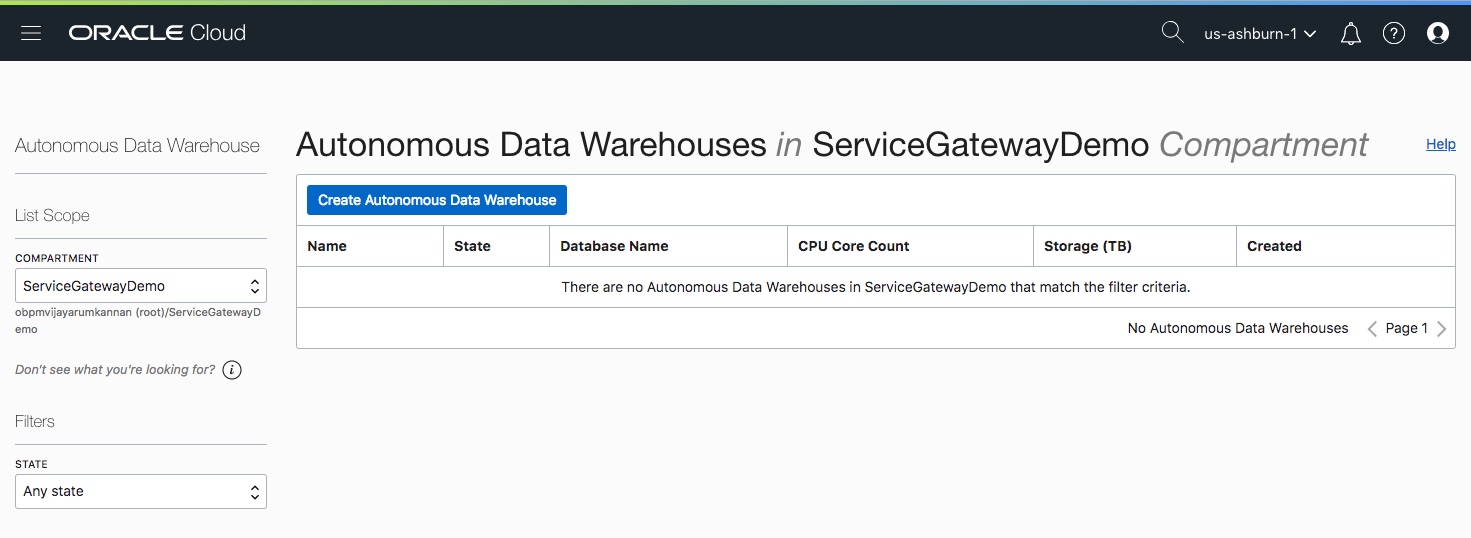Click the Oracle Cloud logo
1471x538 pixels.
click(157, 33)
